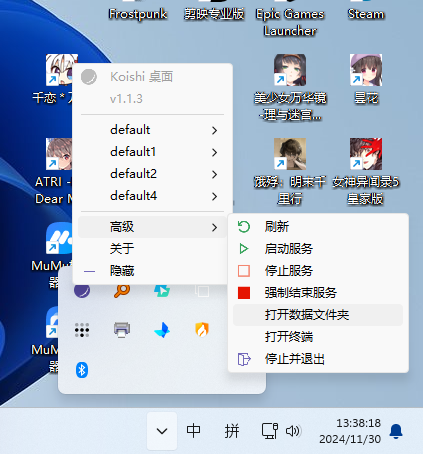Click the speaker volume taskbar icon
The image size is (423, 454).
(293, 431)
